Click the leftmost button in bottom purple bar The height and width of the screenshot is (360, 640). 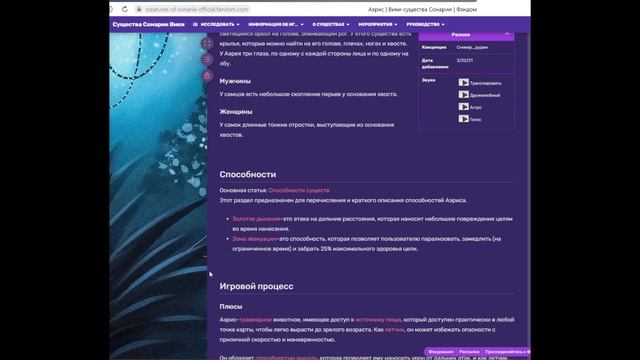click(x=440, y=351)
